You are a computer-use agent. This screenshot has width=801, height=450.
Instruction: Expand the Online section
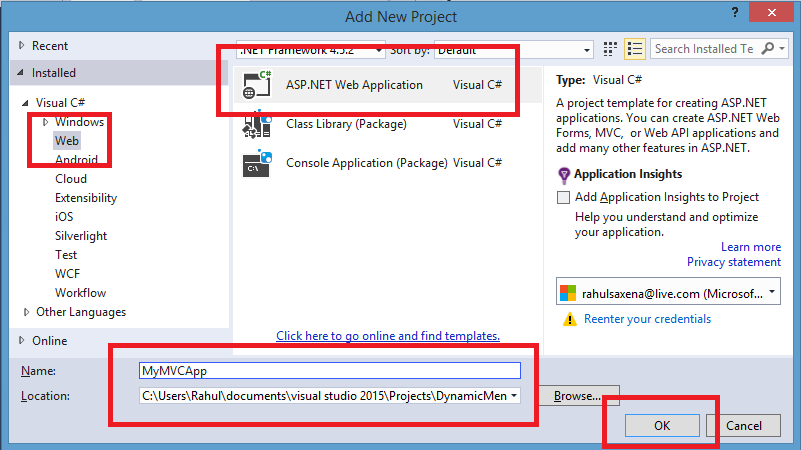pyautogui.click(x=21, y=340)
